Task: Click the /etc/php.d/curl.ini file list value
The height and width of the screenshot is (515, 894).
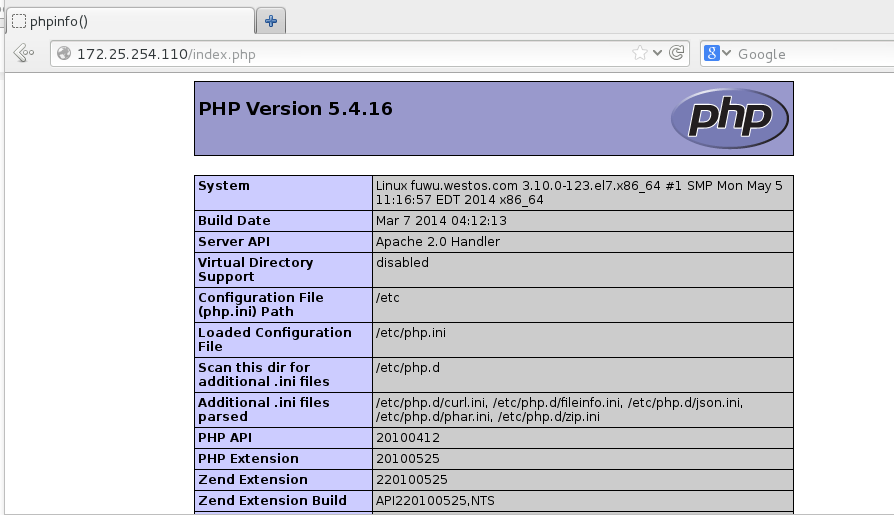Action: 559,409
